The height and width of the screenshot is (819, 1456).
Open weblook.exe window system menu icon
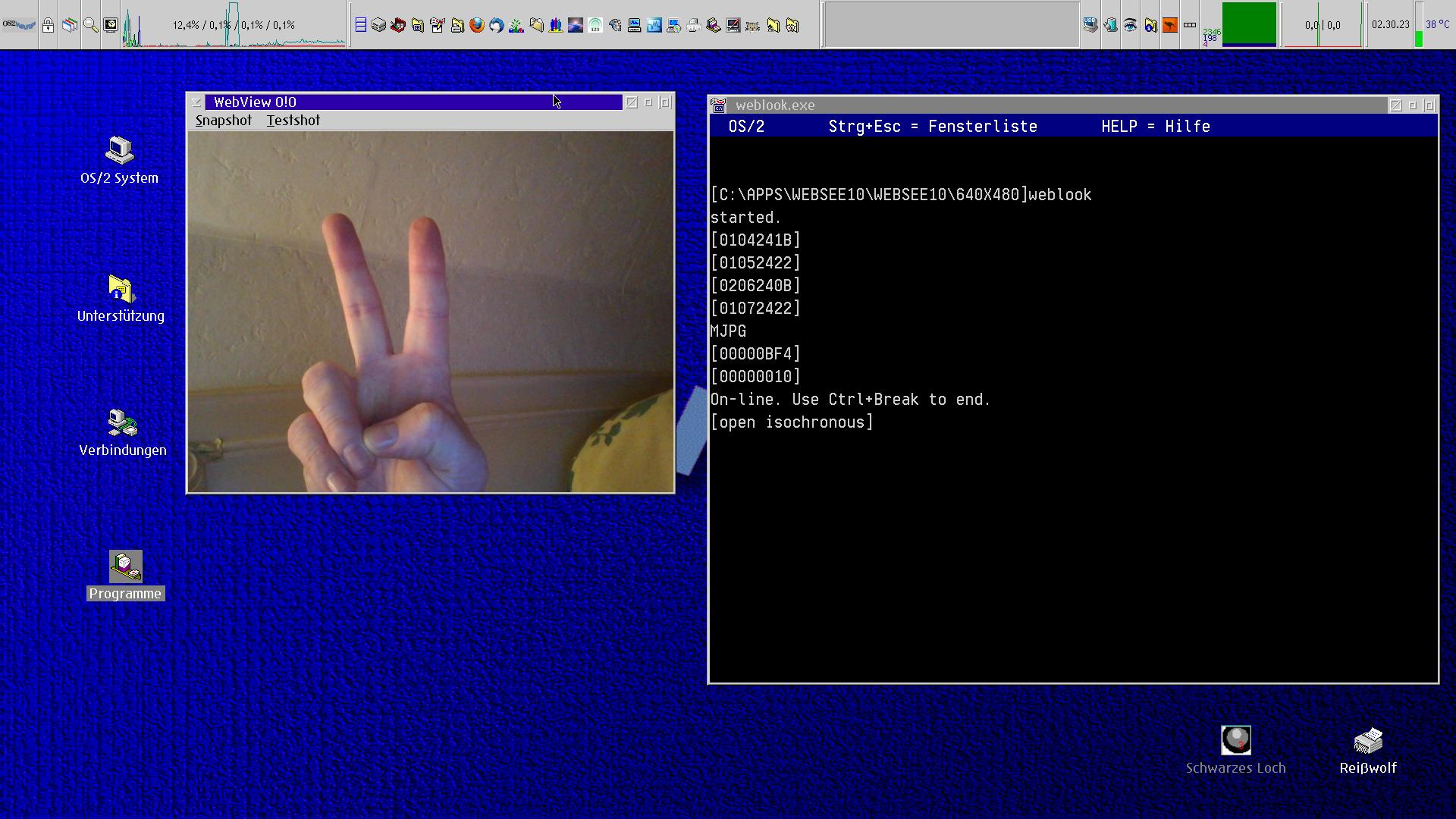tap(718, 105)
